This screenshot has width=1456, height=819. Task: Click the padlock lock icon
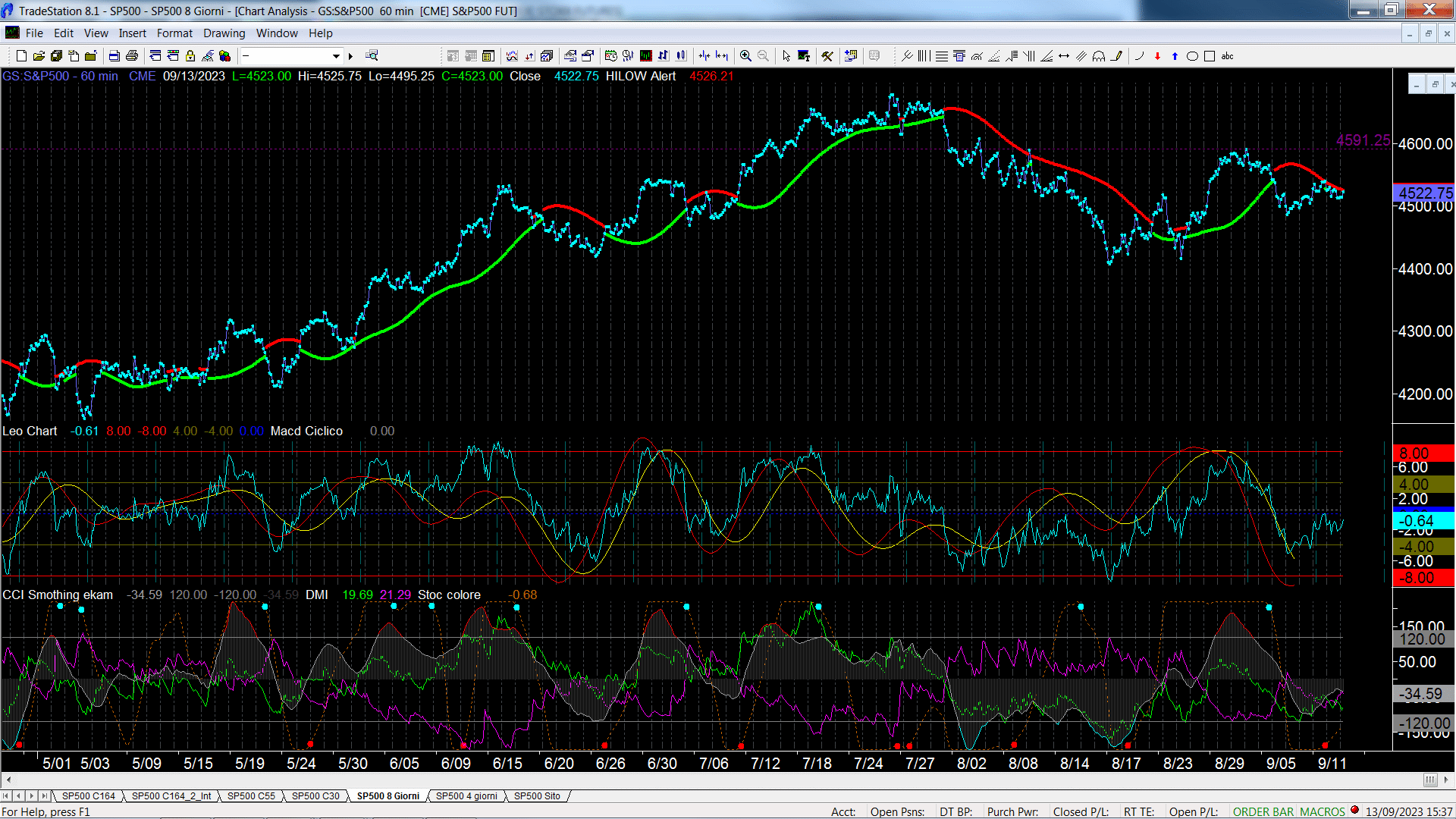(x=190, y=55)
